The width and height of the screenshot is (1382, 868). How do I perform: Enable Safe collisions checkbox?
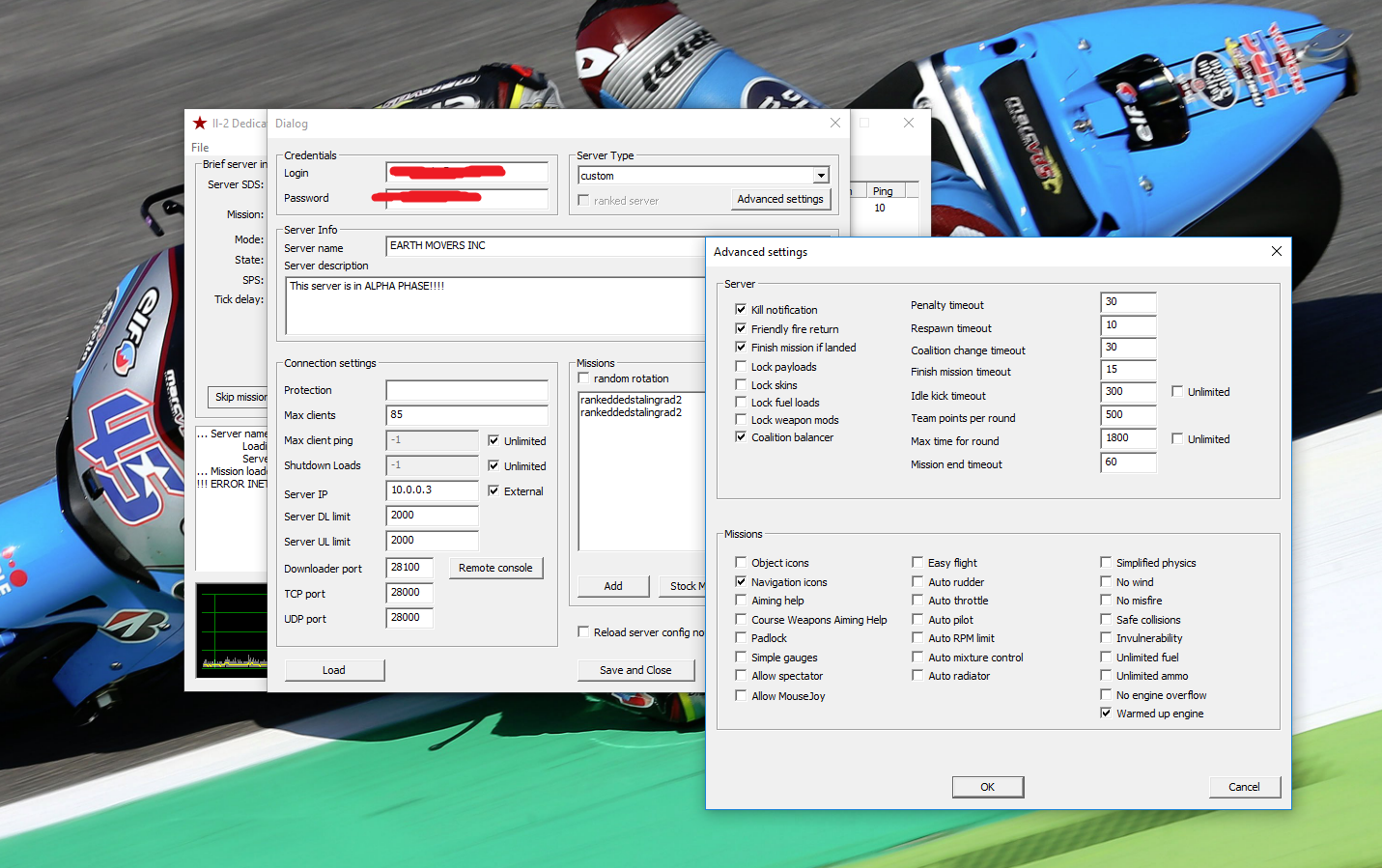point(1106,619)
